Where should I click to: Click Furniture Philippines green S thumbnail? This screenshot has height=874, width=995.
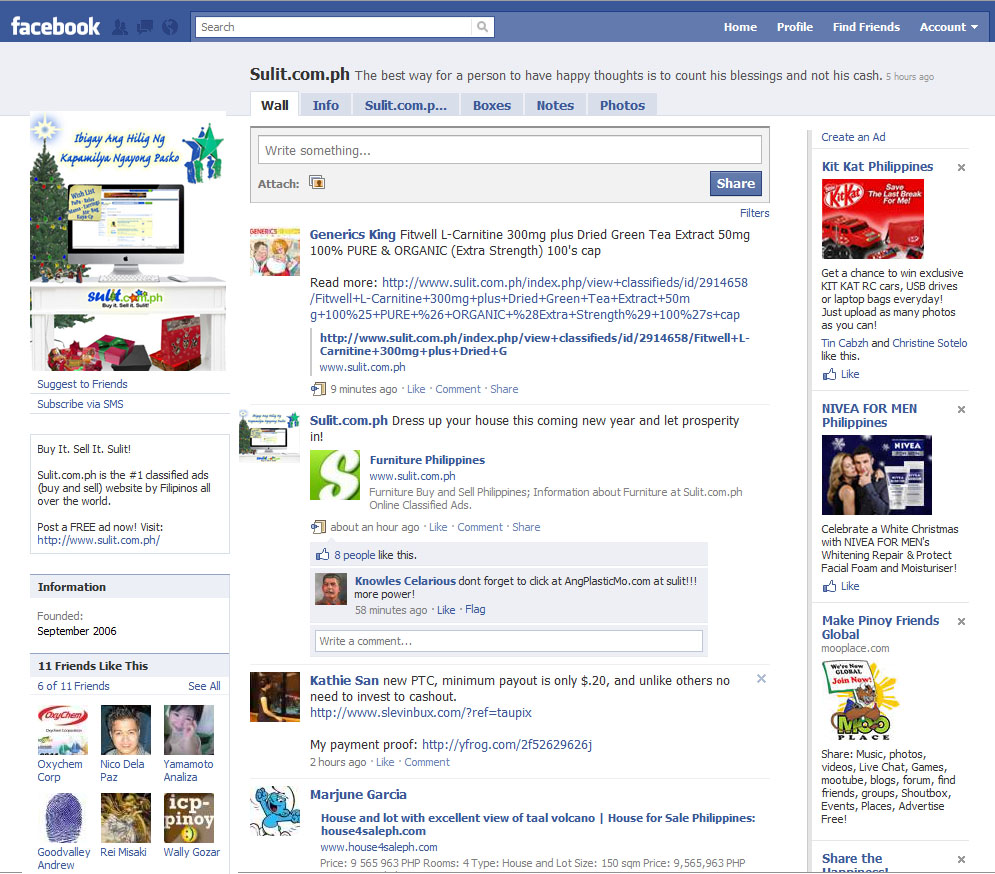coord(335,475)
